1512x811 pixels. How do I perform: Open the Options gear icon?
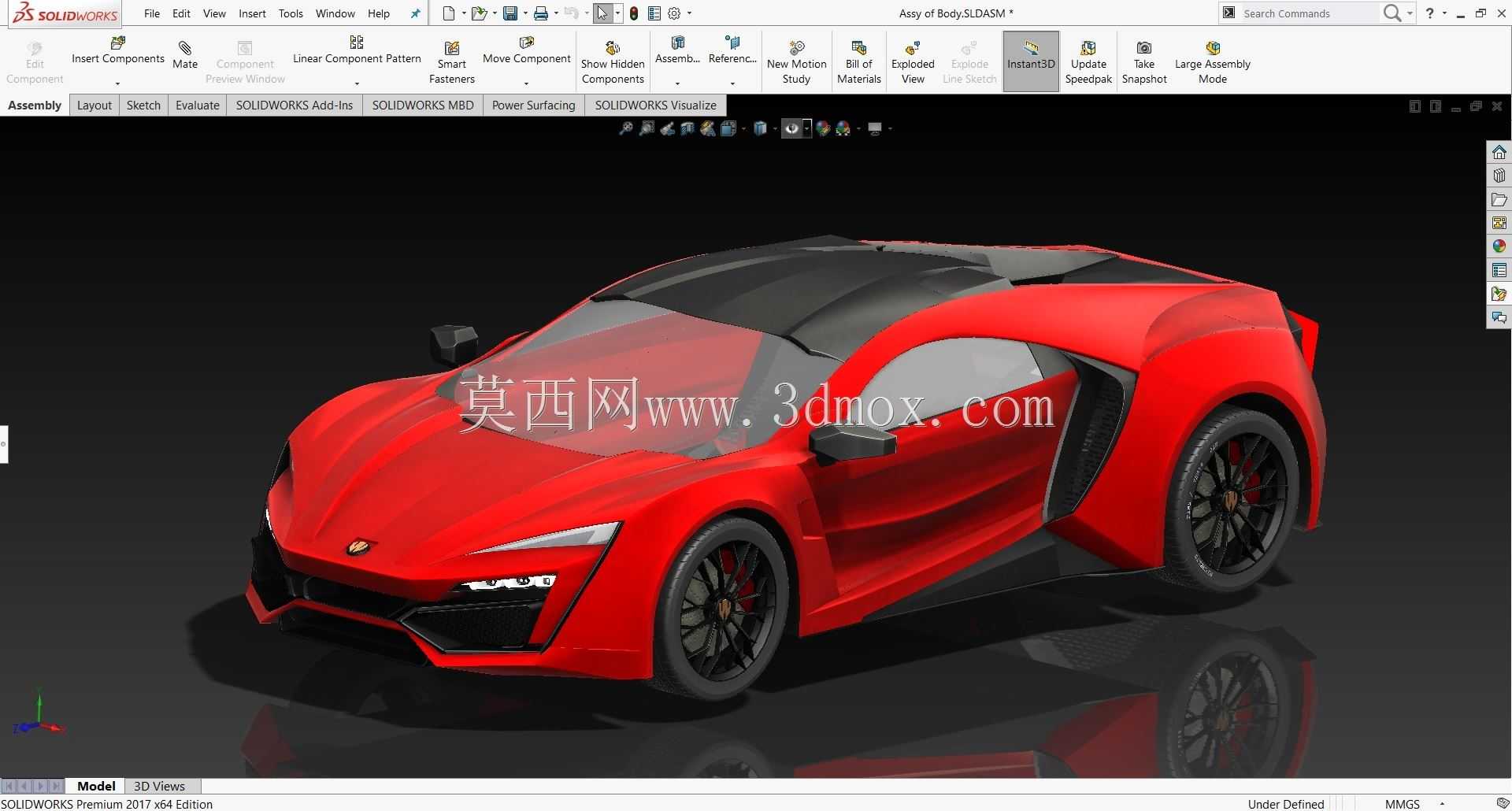pos(674,13)
